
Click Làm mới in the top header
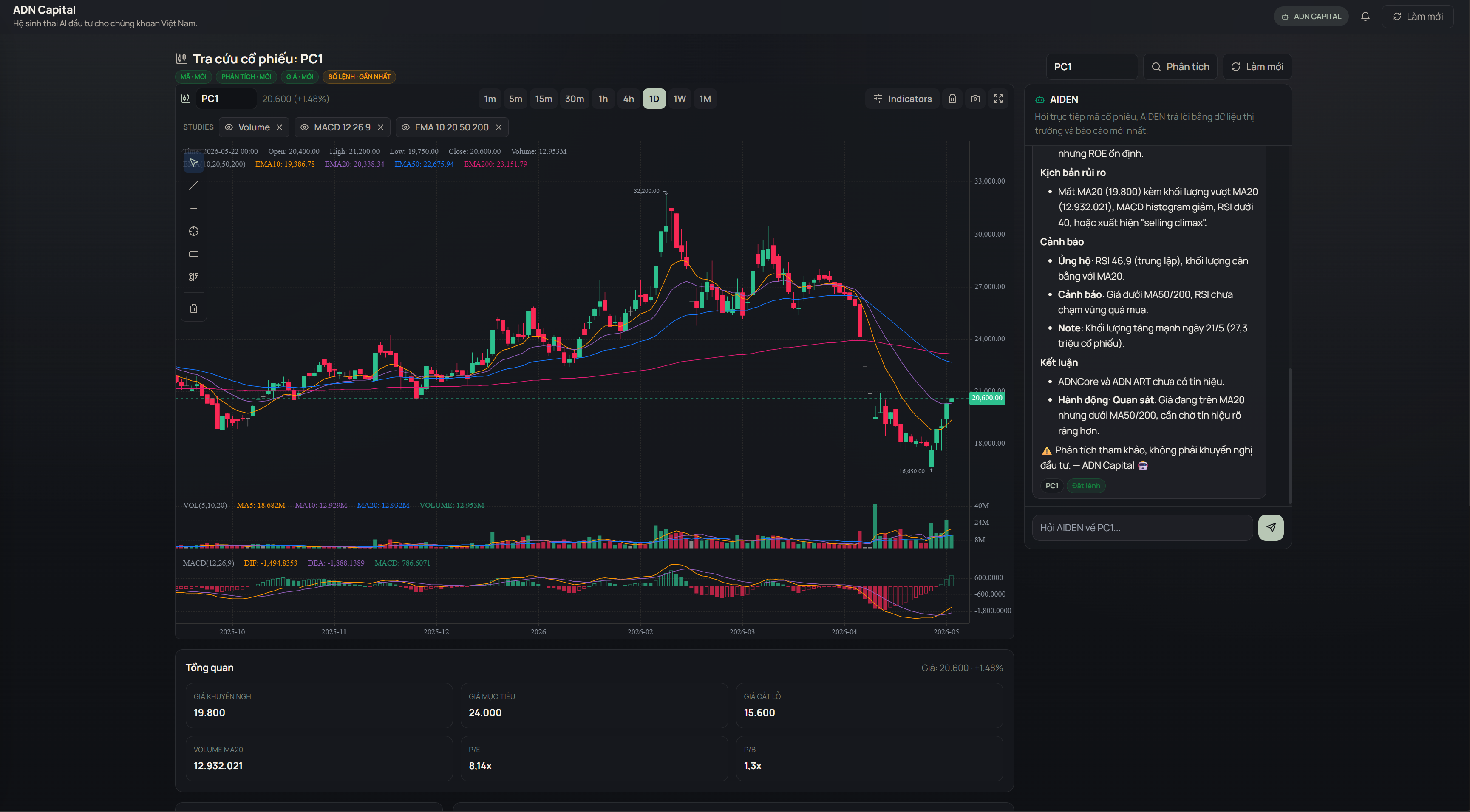(x=1417, y=17)
